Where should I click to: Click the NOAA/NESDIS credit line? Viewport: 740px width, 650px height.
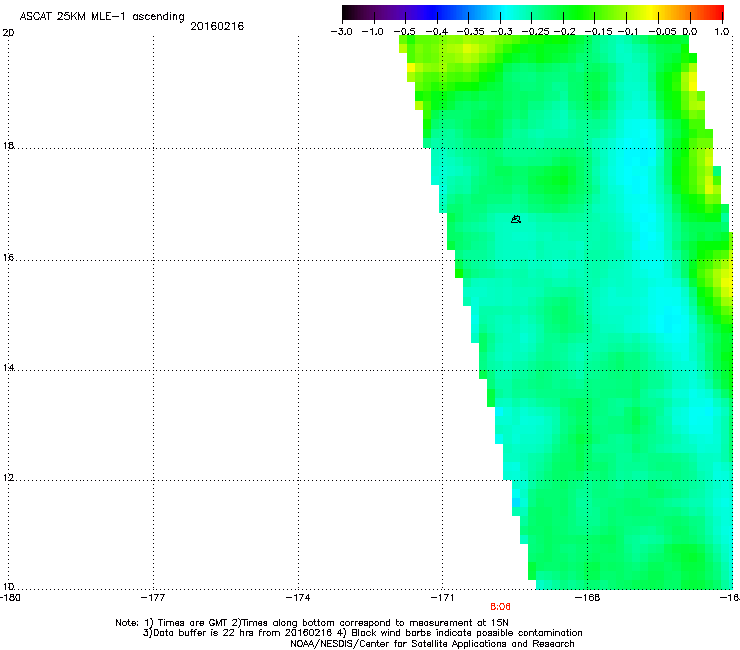pyautogui.click(x=432, y=644)
